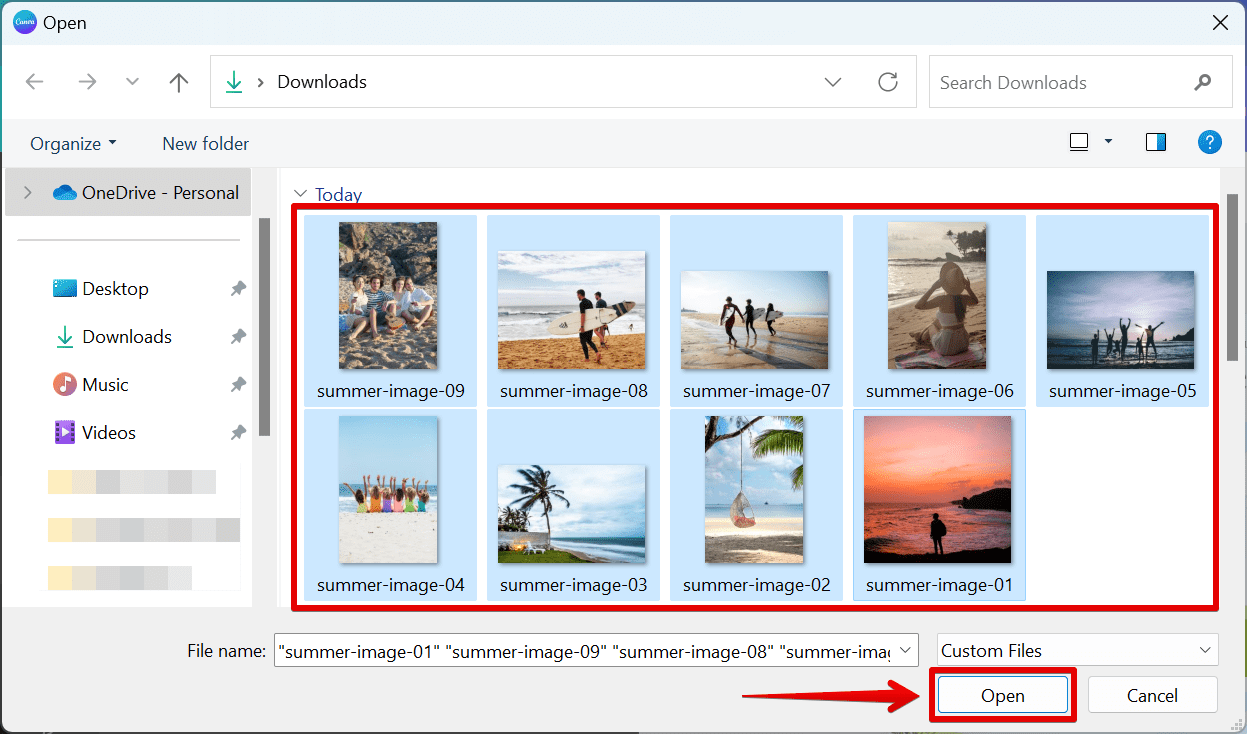Refresh the Downloads folder view
Viewport: 1247px width, 734px height.
click(x=888, y=82)
